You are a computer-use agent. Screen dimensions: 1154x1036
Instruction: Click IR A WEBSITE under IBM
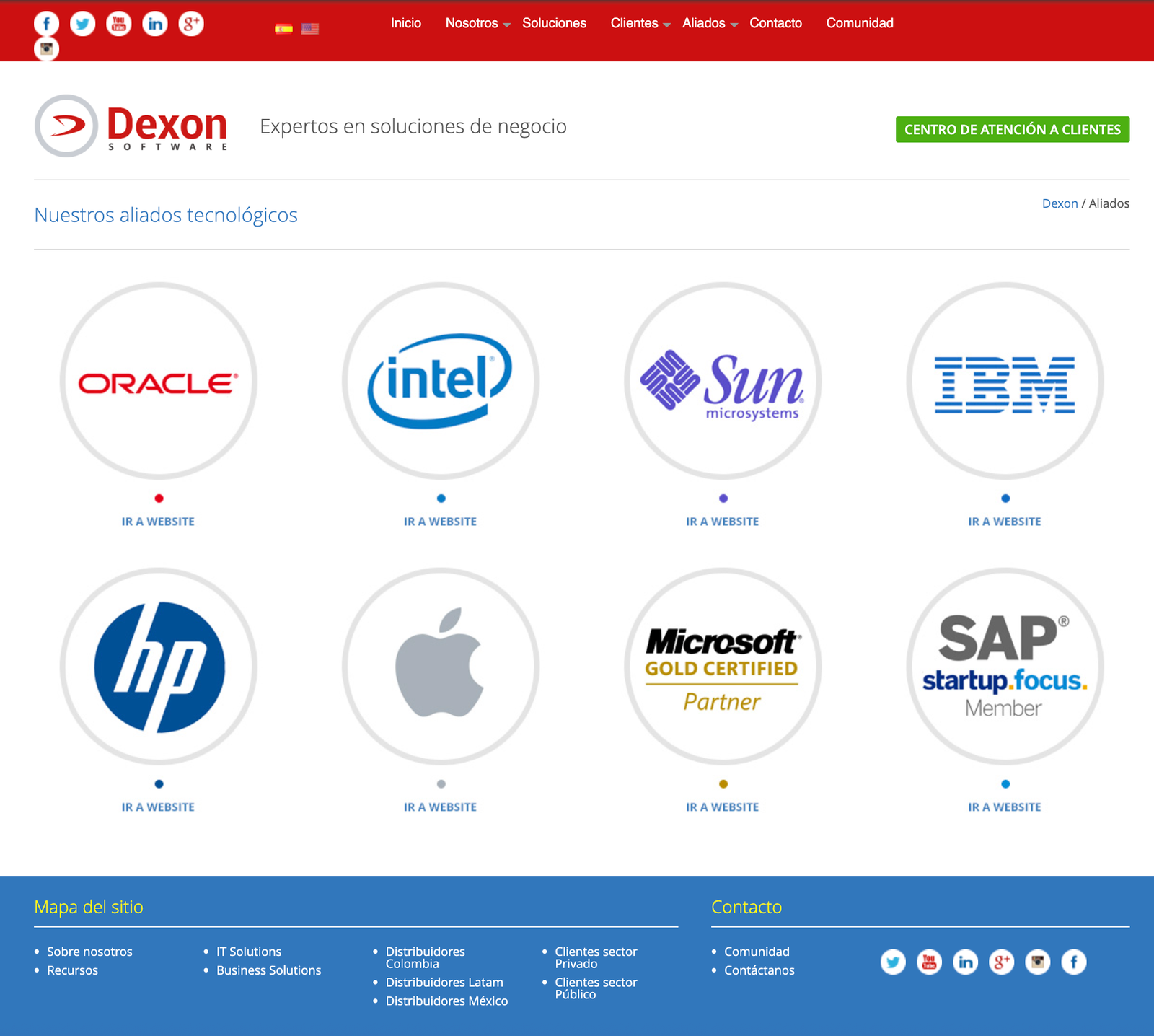(1005, 522)
